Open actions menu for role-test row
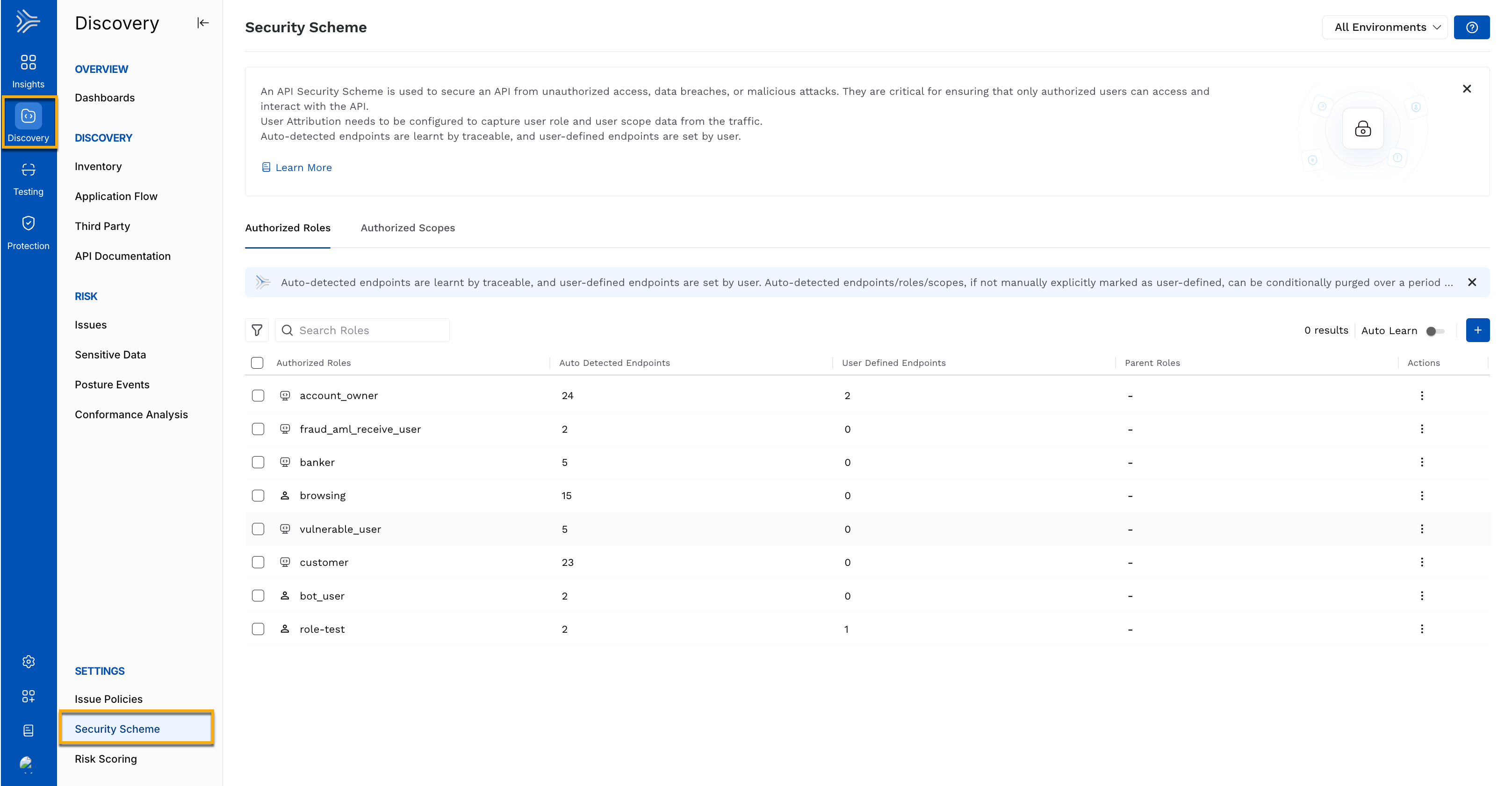The width and height of the screenshot is (1512, 786). [1422, 629]
